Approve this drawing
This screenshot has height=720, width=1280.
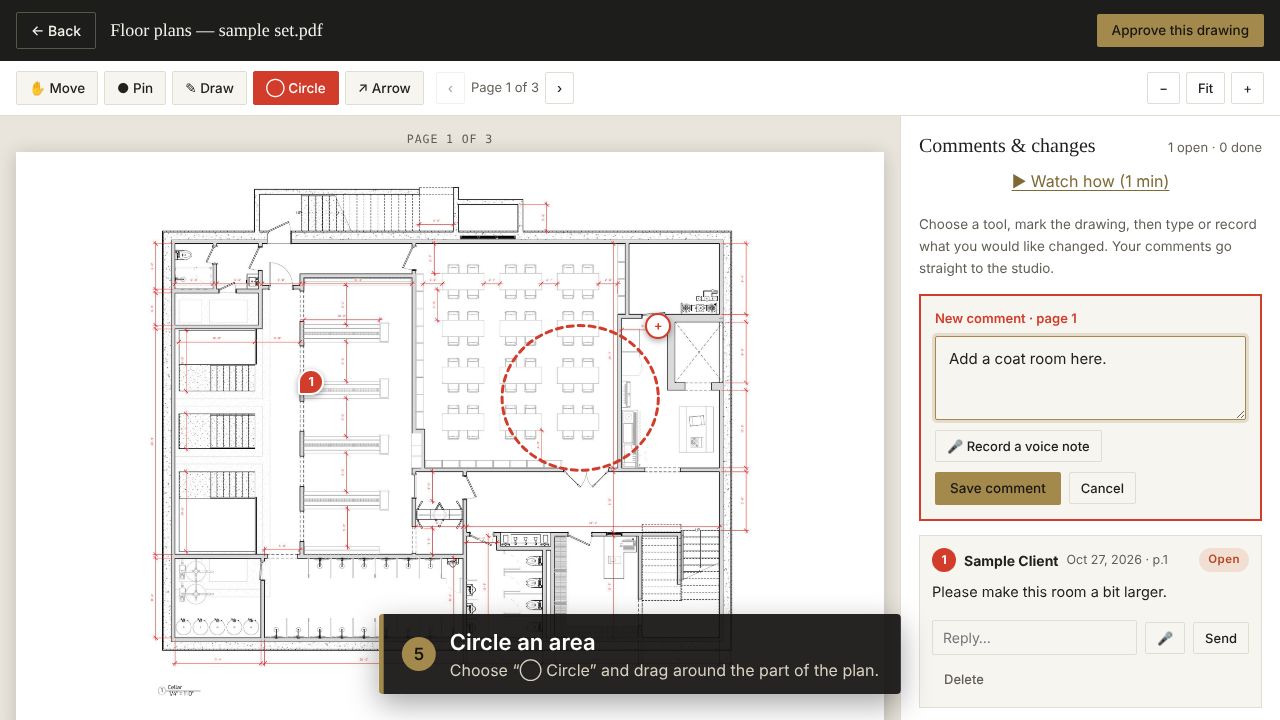click(1180, 30)
